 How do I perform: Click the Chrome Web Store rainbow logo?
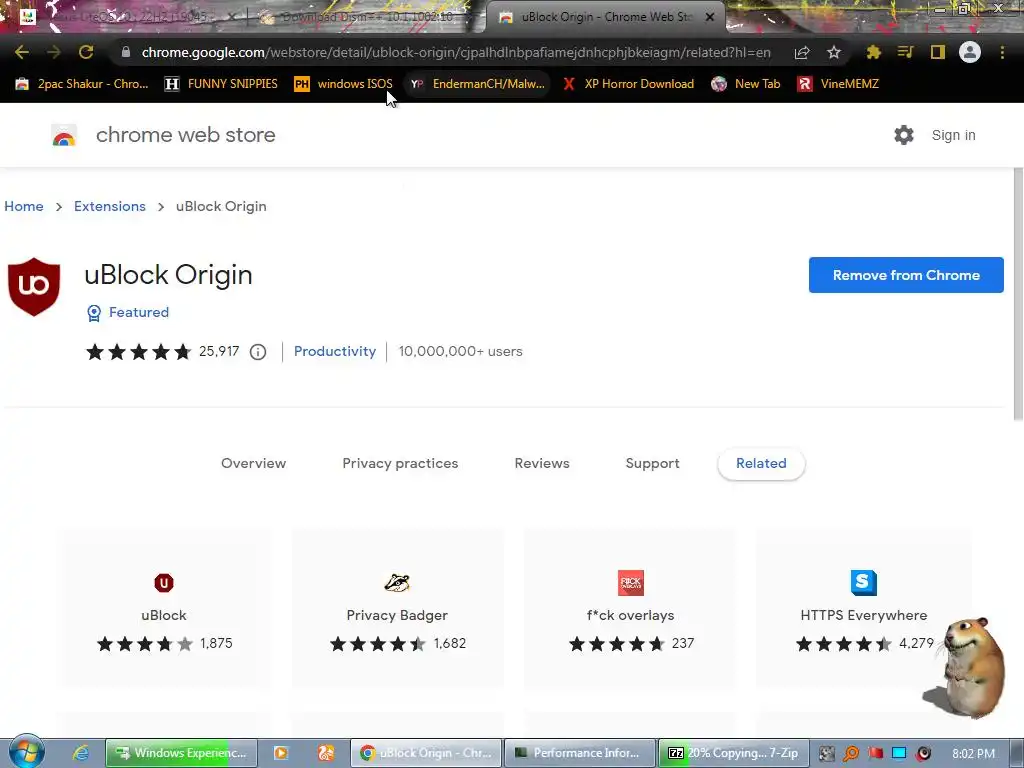64,135
